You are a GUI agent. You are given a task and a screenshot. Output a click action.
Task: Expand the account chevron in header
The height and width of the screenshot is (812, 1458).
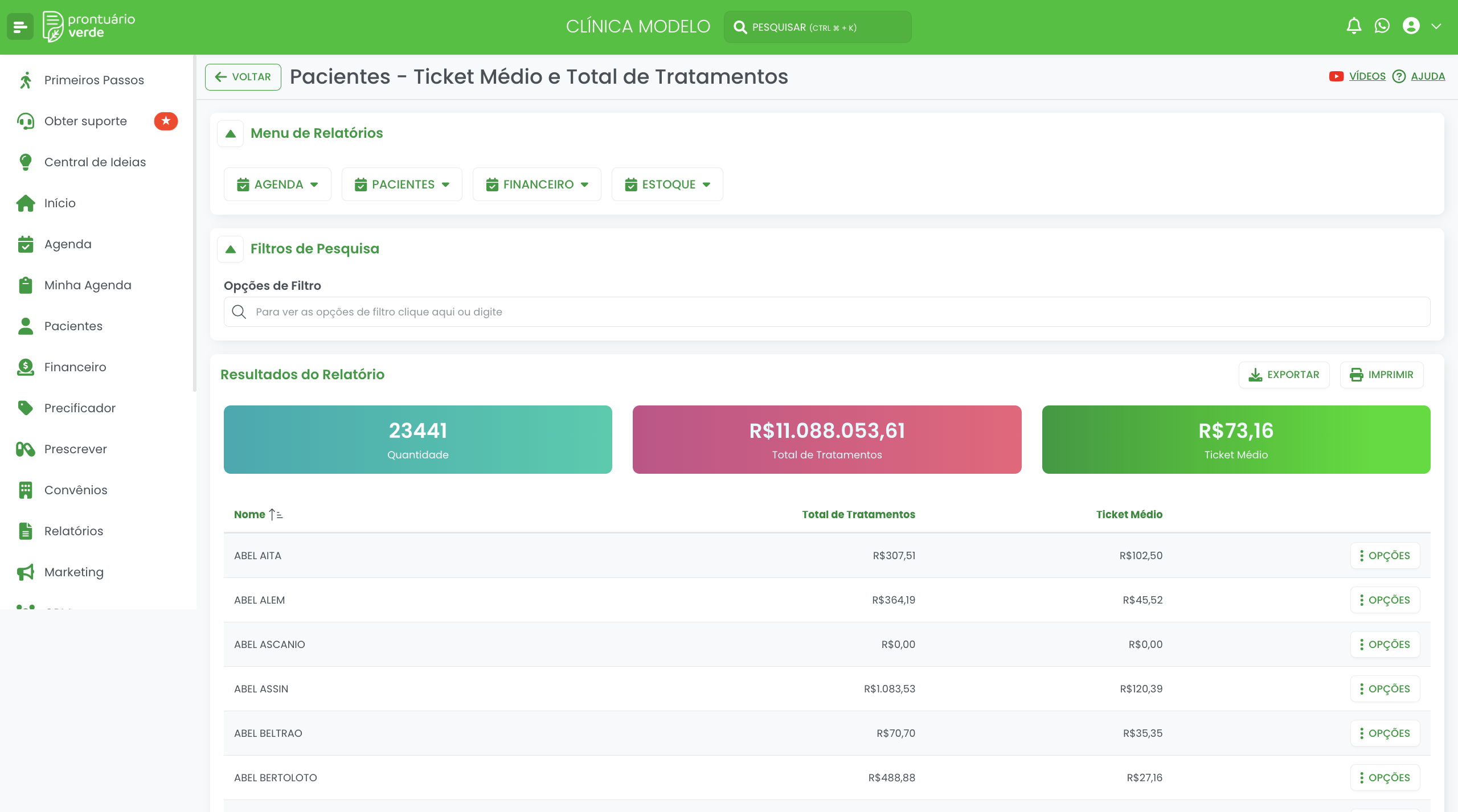tap(1436, 26)
